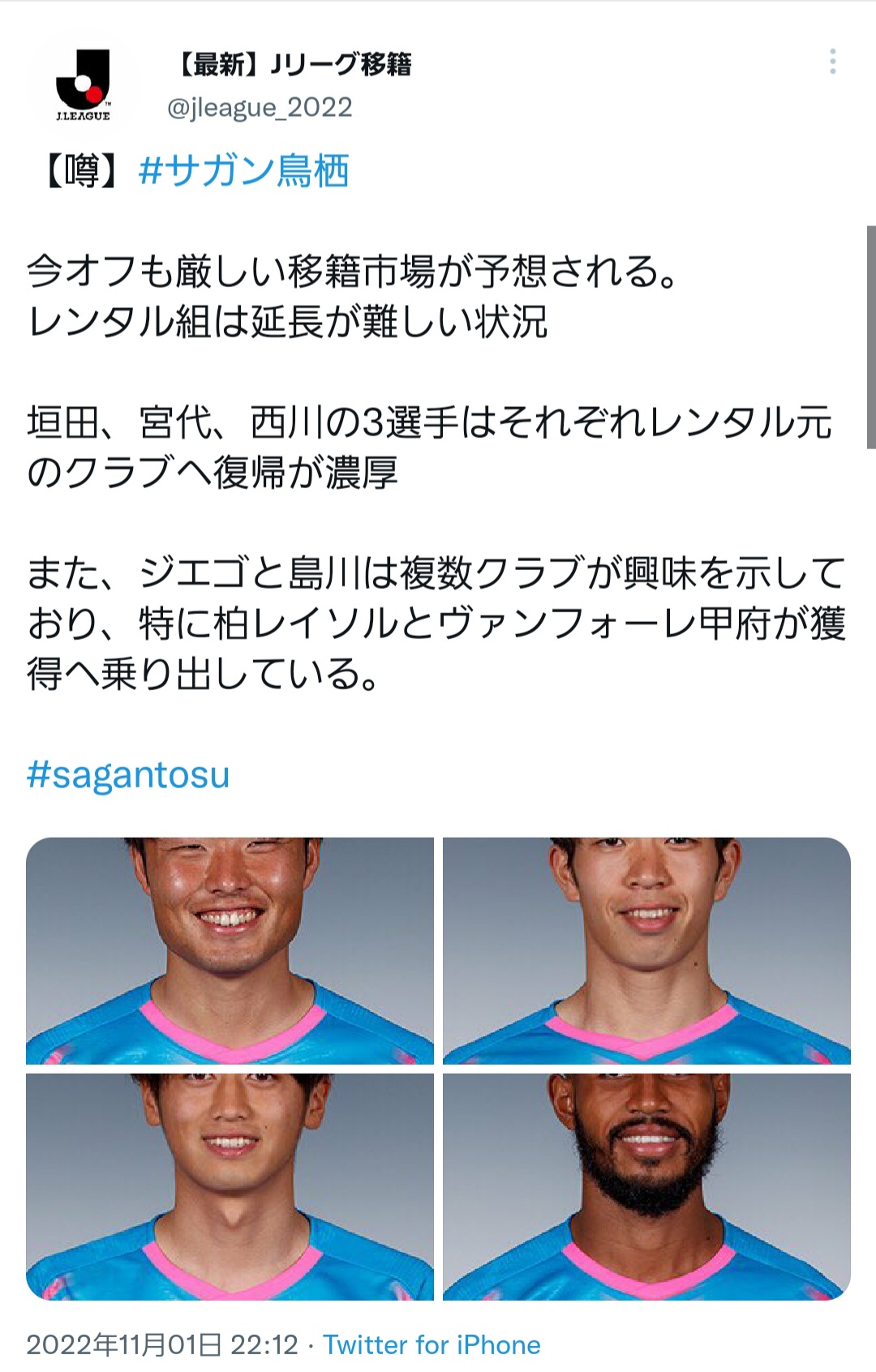Tap the @jleague_2022 handle
This screenshot has height=1372, width=876.
[260, 108]
